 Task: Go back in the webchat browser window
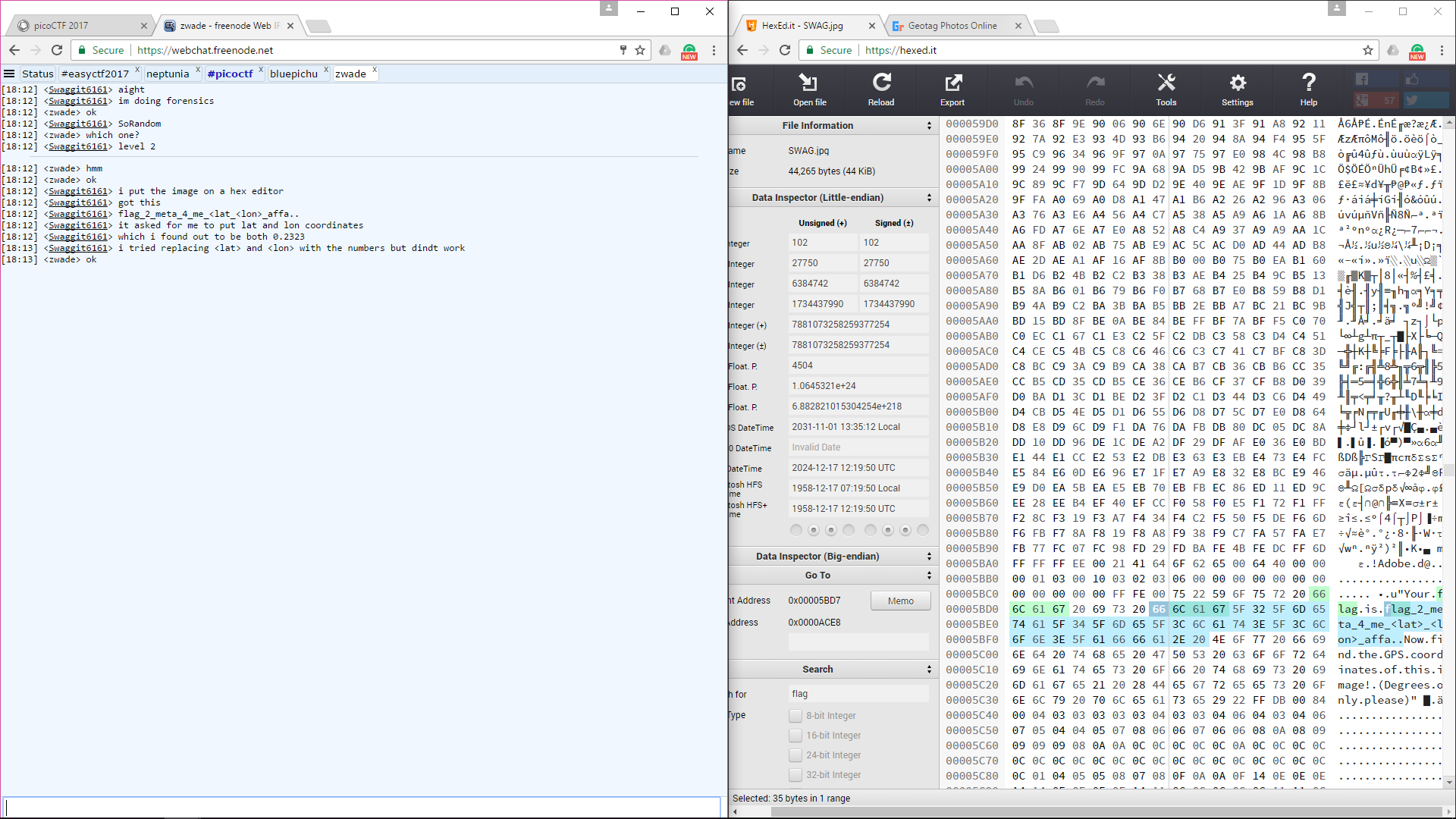14,50
